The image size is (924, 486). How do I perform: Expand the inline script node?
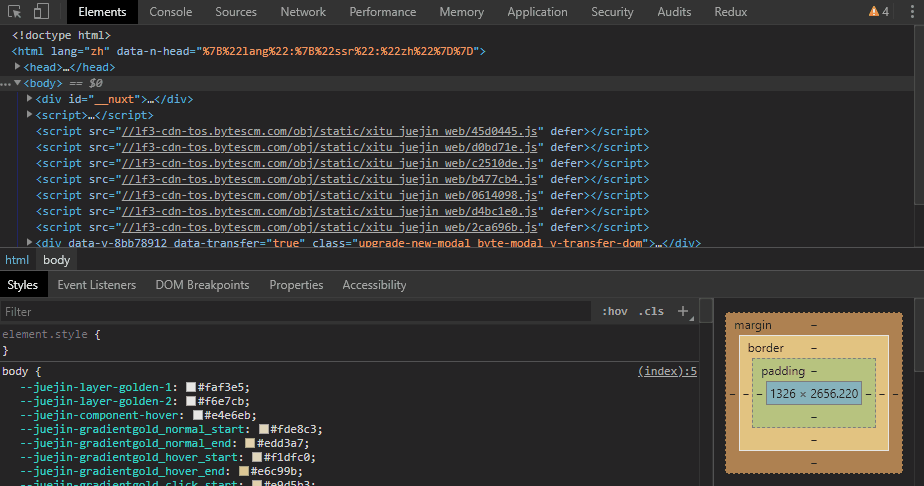pos(29,114)
